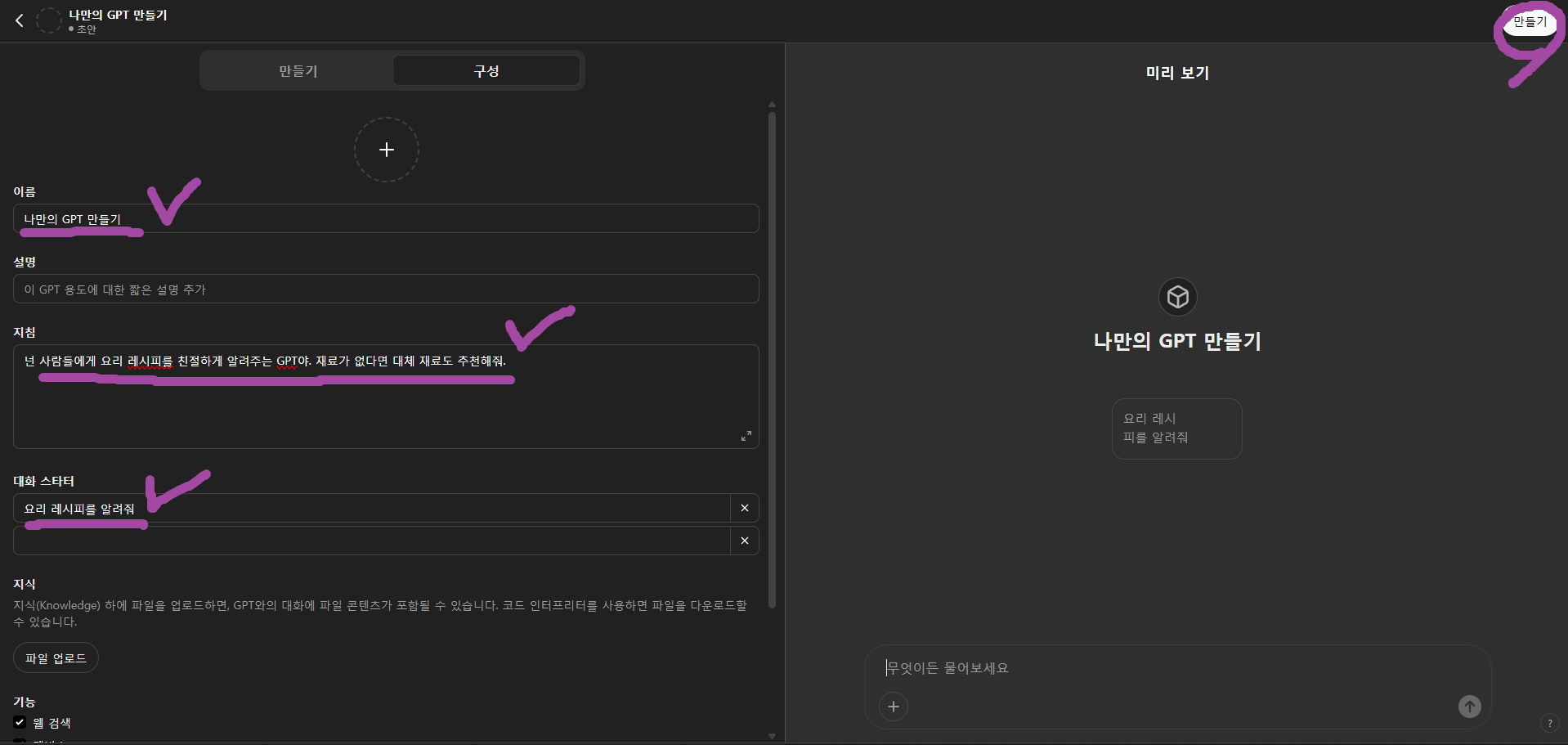
Task: Open help via the question mark icon
Action: (1549, 723)
